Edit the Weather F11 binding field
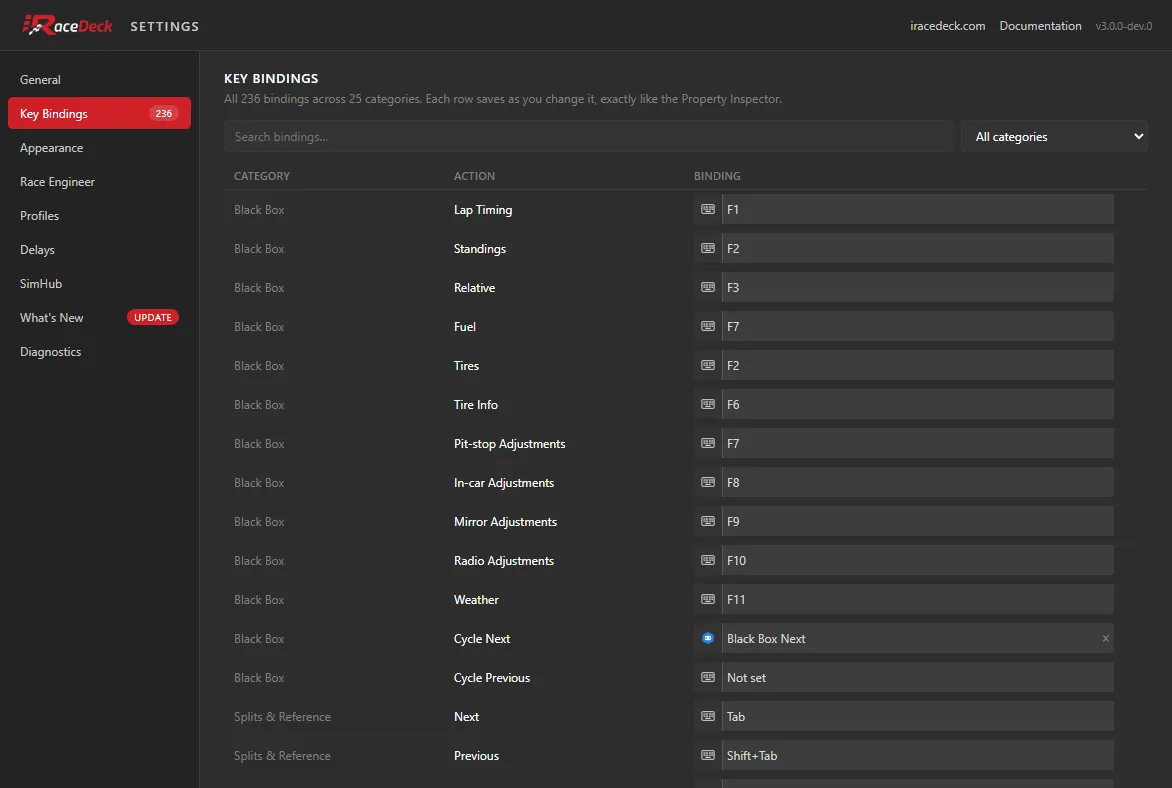This screenshot has height=788, width=1172. tap(917, 599)
